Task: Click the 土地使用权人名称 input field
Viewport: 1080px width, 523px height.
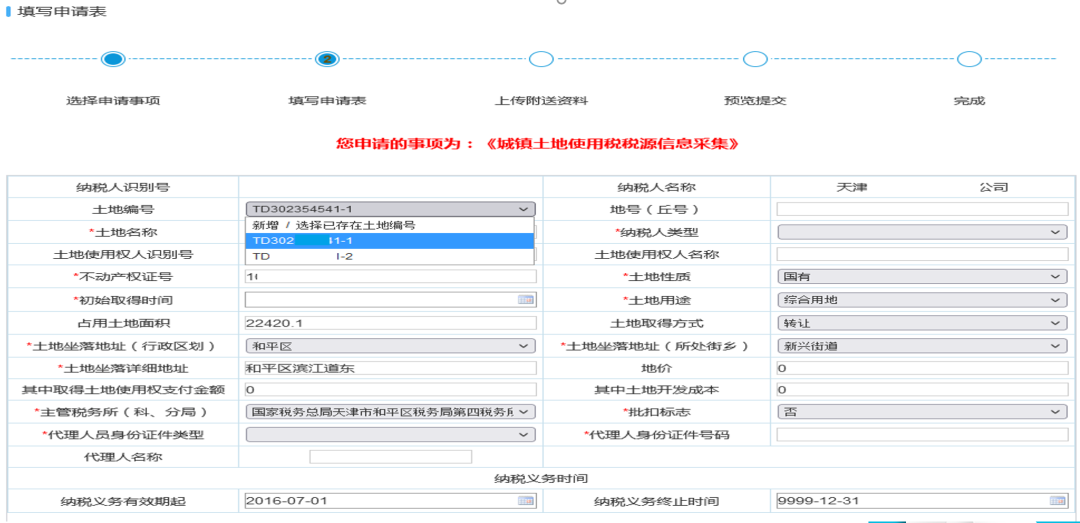Action: 922,254
